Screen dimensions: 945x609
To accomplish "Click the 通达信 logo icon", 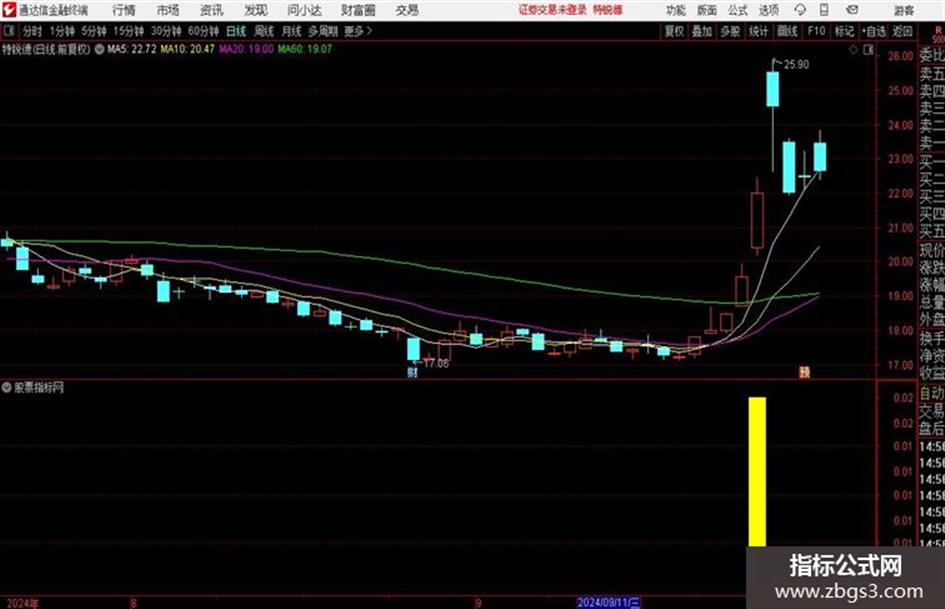I will click(x=9, y=10).
